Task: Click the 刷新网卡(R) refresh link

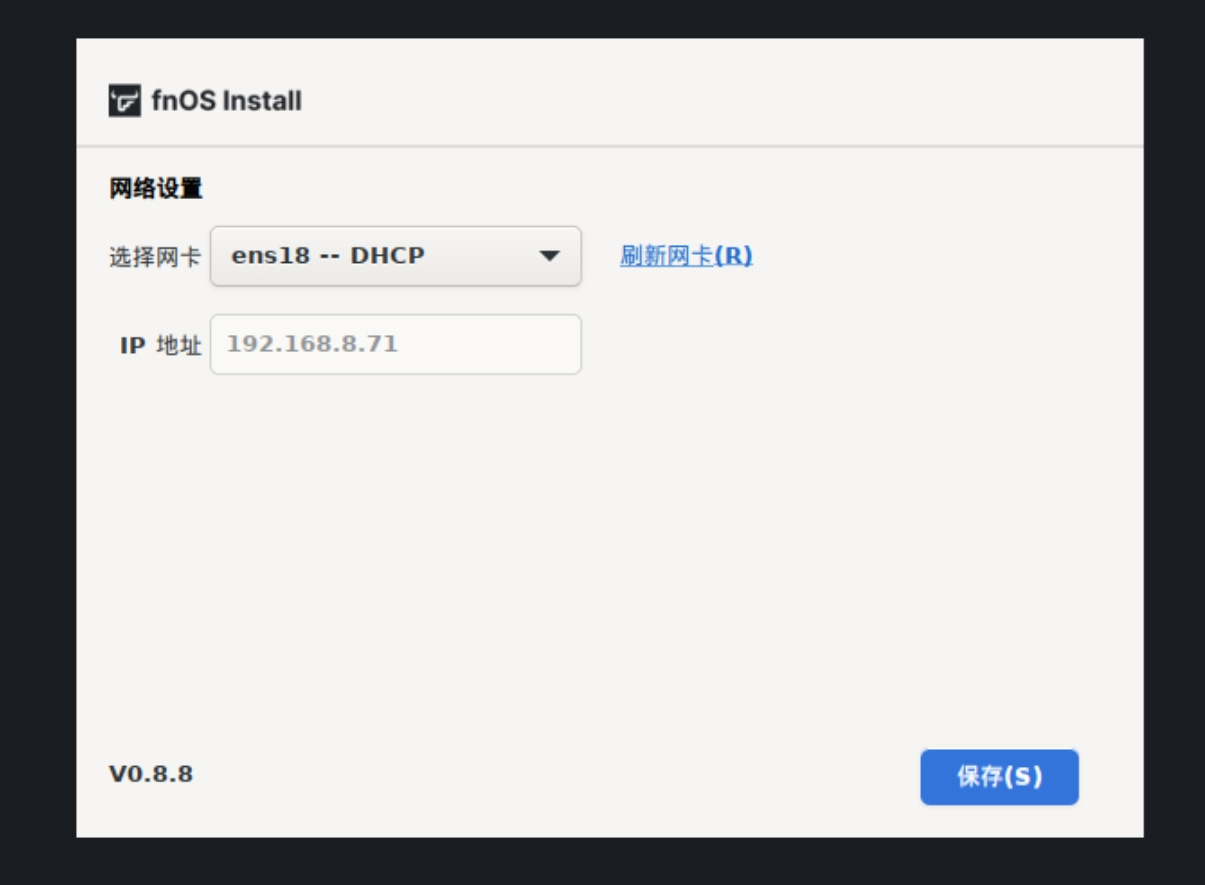Action: [686, 256]
